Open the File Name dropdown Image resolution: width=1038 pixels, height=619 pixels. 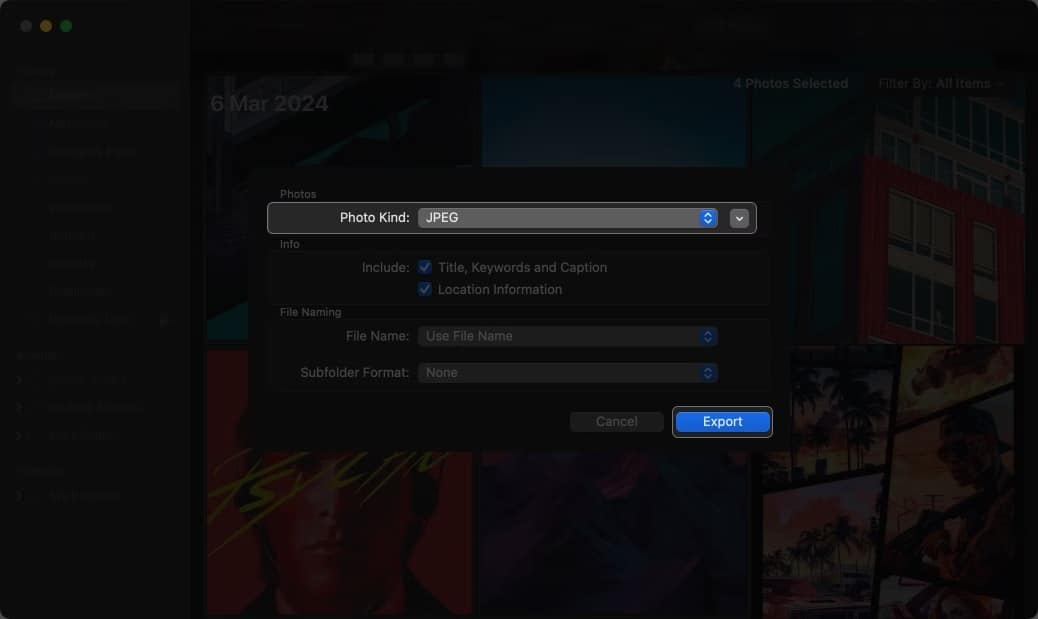point(567,336)
